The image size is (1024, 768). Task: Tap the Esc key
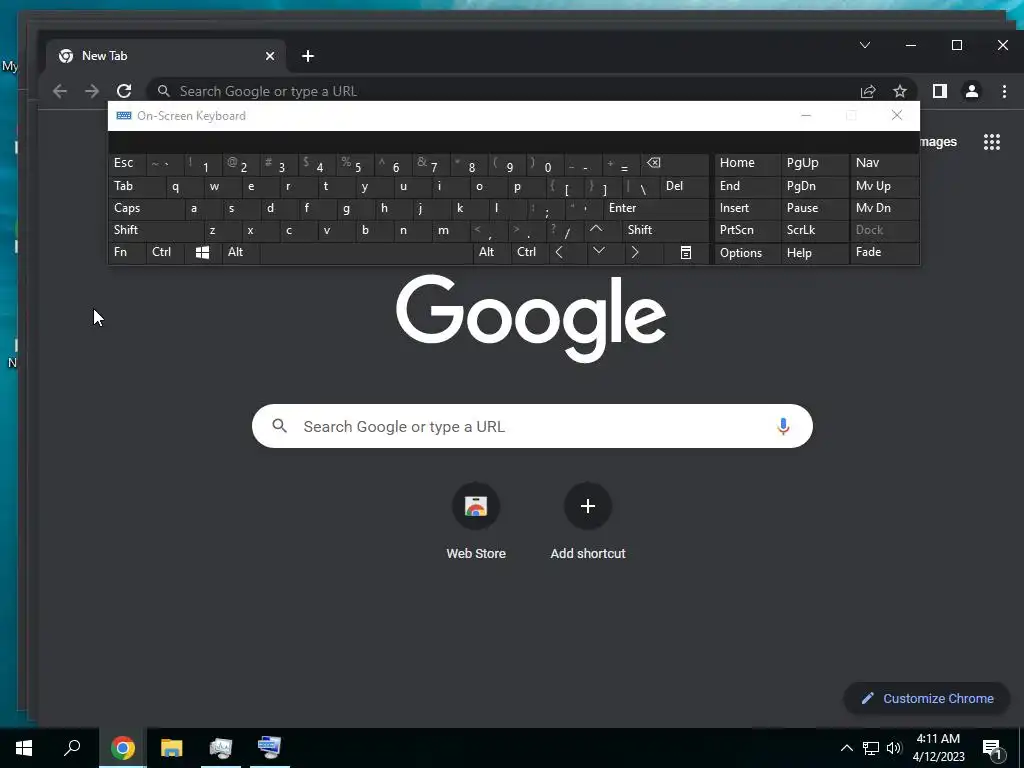point(127,163)
